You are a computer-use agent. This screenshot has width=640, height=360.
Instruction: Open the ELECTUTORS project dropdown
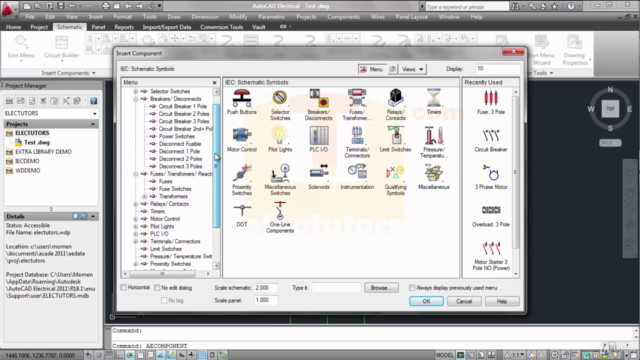[51, 113]
